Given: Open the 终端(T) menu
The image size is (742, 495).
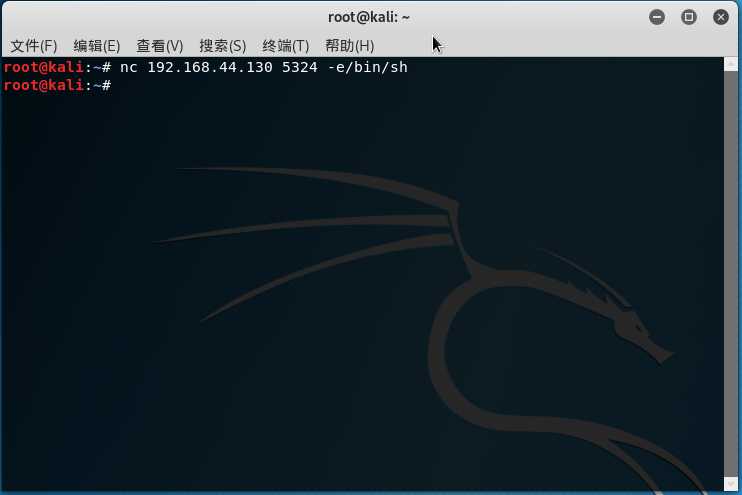Looking at the screenshot, I should [x=285, y=46].
